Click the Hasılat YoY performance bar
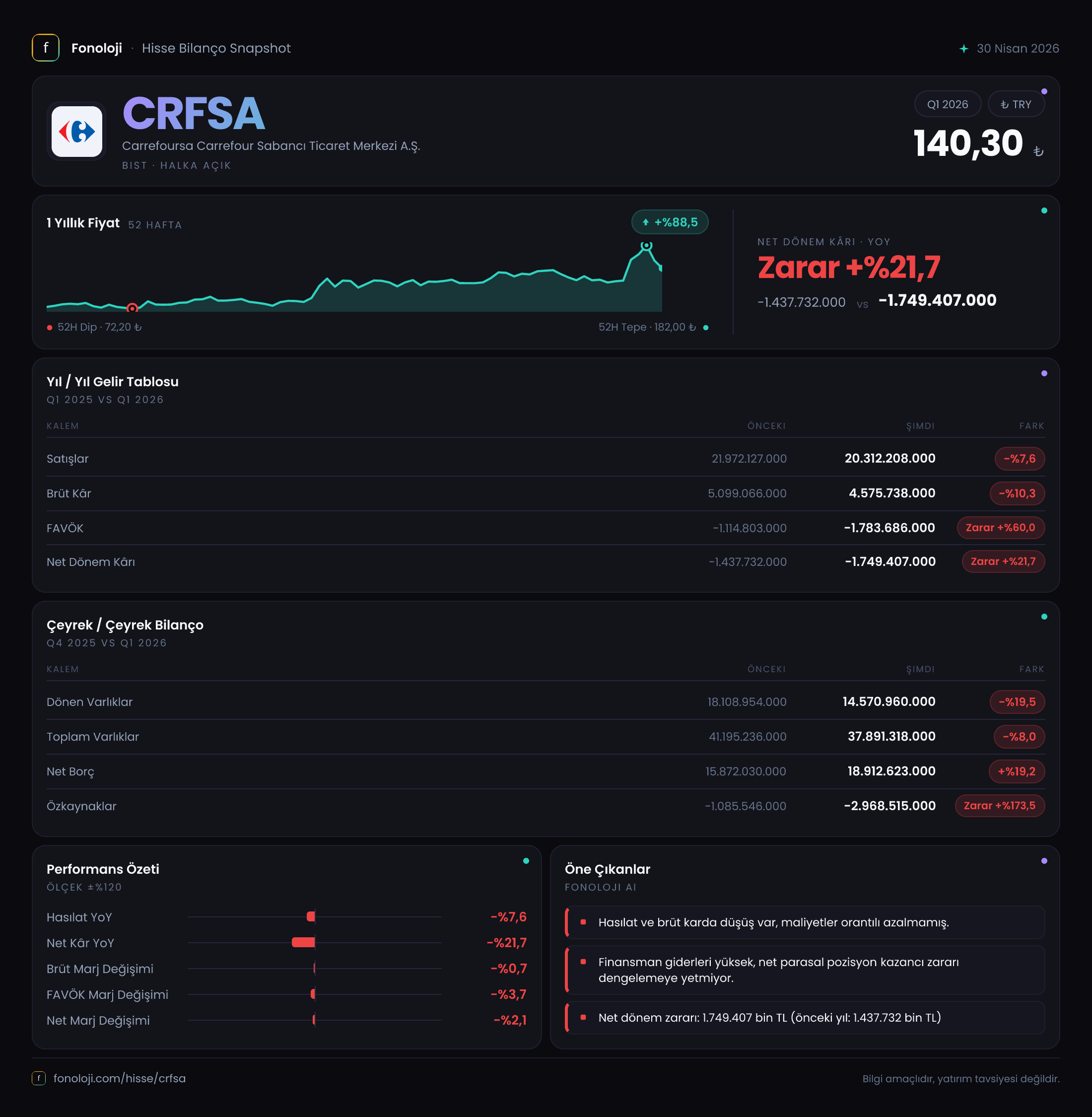 click(311, 916)
